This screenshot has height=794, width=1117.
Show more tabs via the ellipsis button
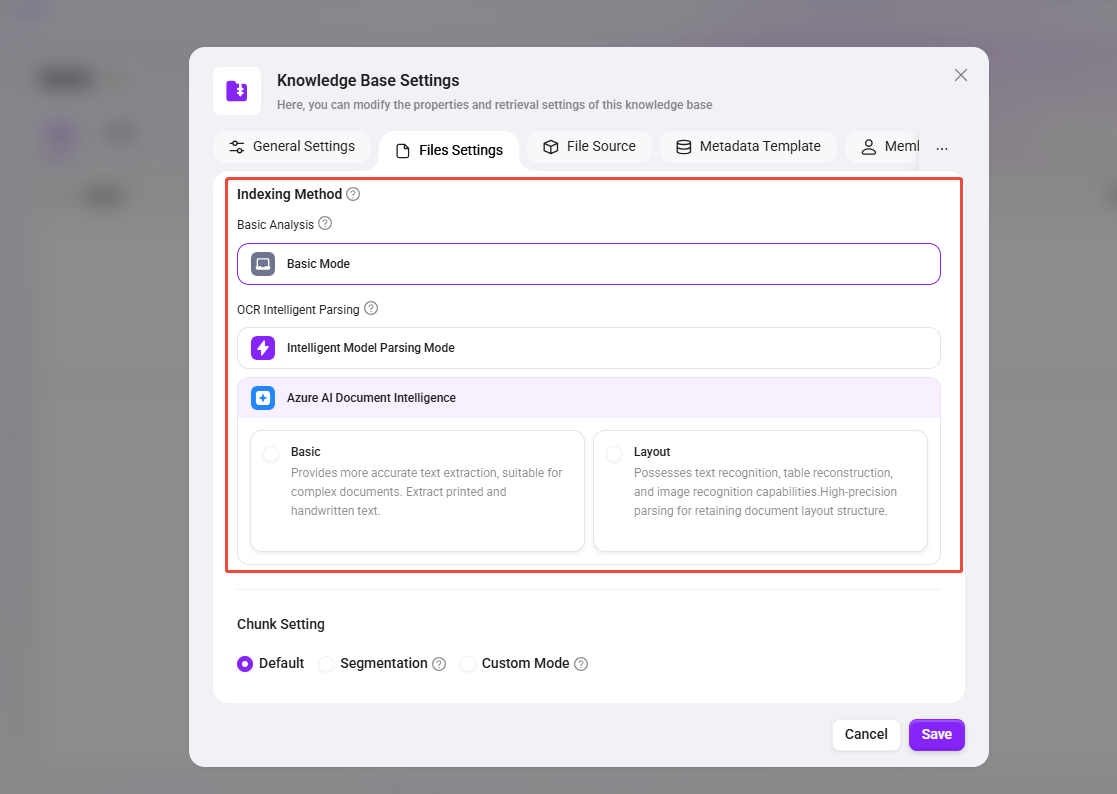(x=942, y=148)
